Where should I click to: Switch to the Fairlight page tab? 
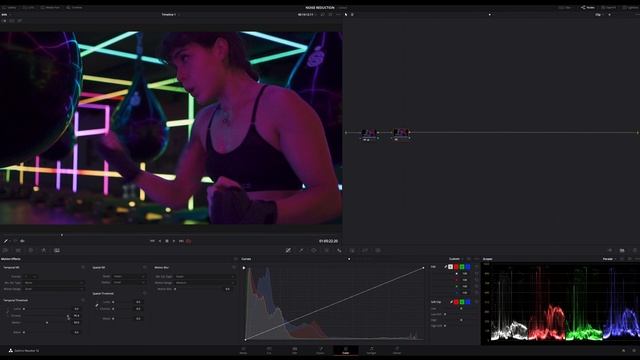click(x=371, y=350)
